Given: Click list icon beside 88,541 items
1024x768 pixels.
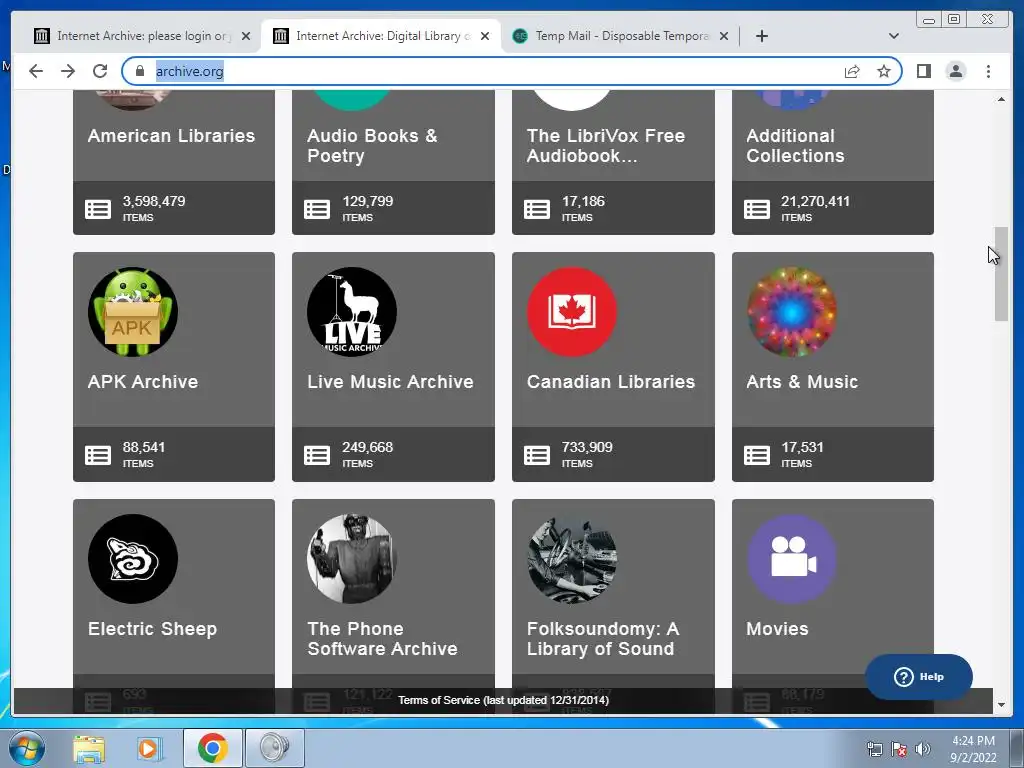Looking at the screenshot, I should click(98, 455).
